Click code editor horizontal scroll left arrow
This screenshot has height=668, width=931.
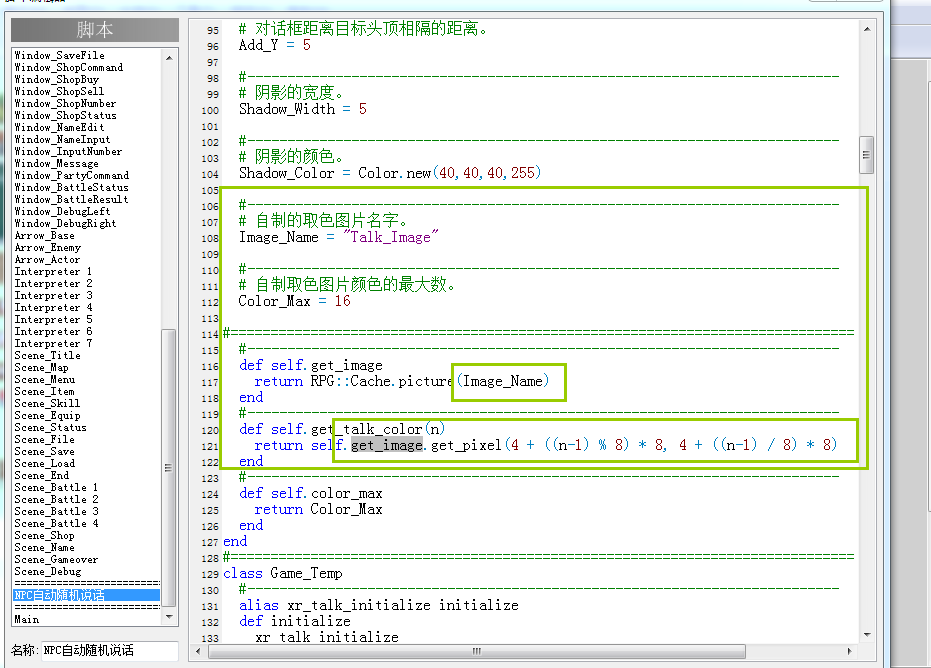click(198, 651)
